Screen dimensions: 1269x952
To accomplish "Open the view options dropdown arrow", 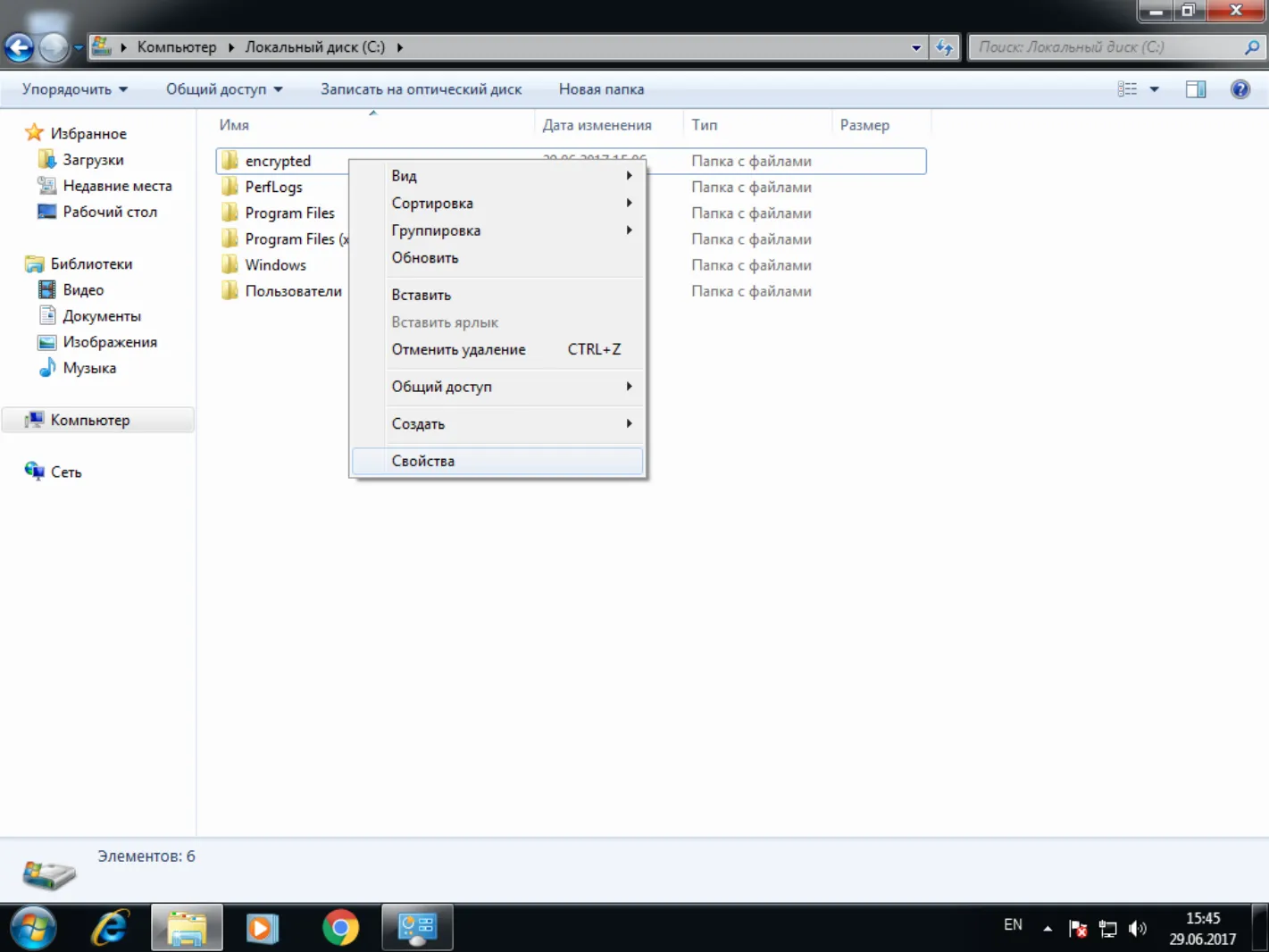I will (x=1154, y=89).
